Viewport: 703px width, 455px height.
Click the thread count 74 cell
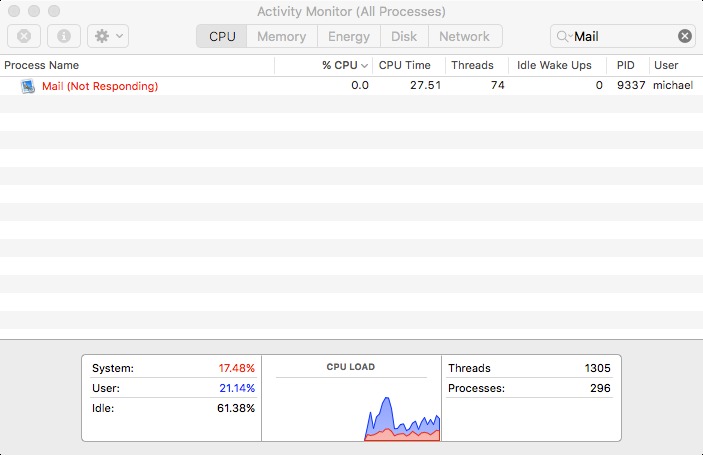tap(498, 85)
